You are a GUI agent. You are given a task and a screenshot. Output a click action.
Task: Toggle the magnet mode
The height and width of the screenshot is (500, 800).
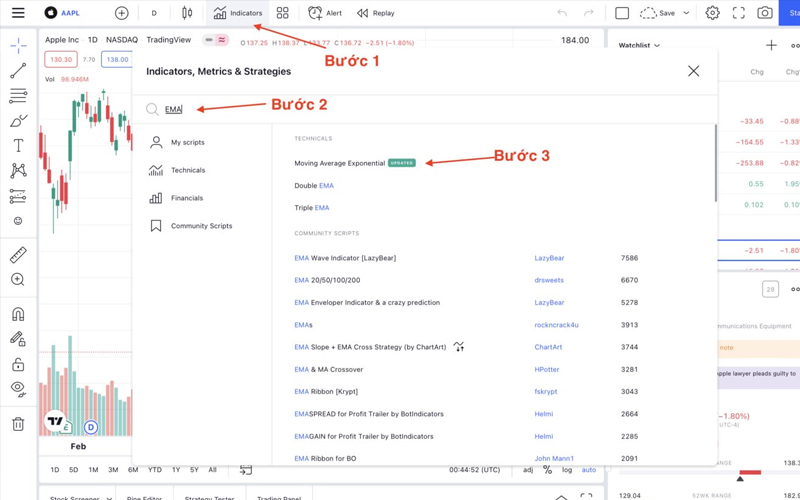coord(18,314)
